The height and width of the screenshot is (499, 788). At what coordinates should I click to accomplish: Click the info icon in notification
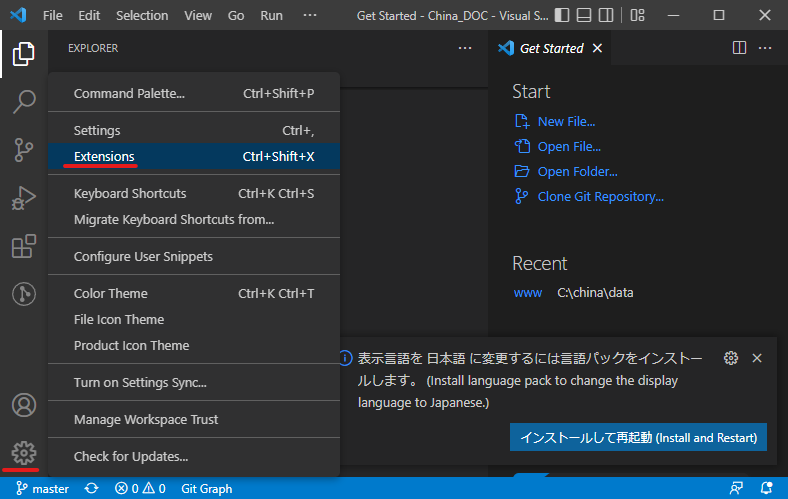(x=346, y=358)
